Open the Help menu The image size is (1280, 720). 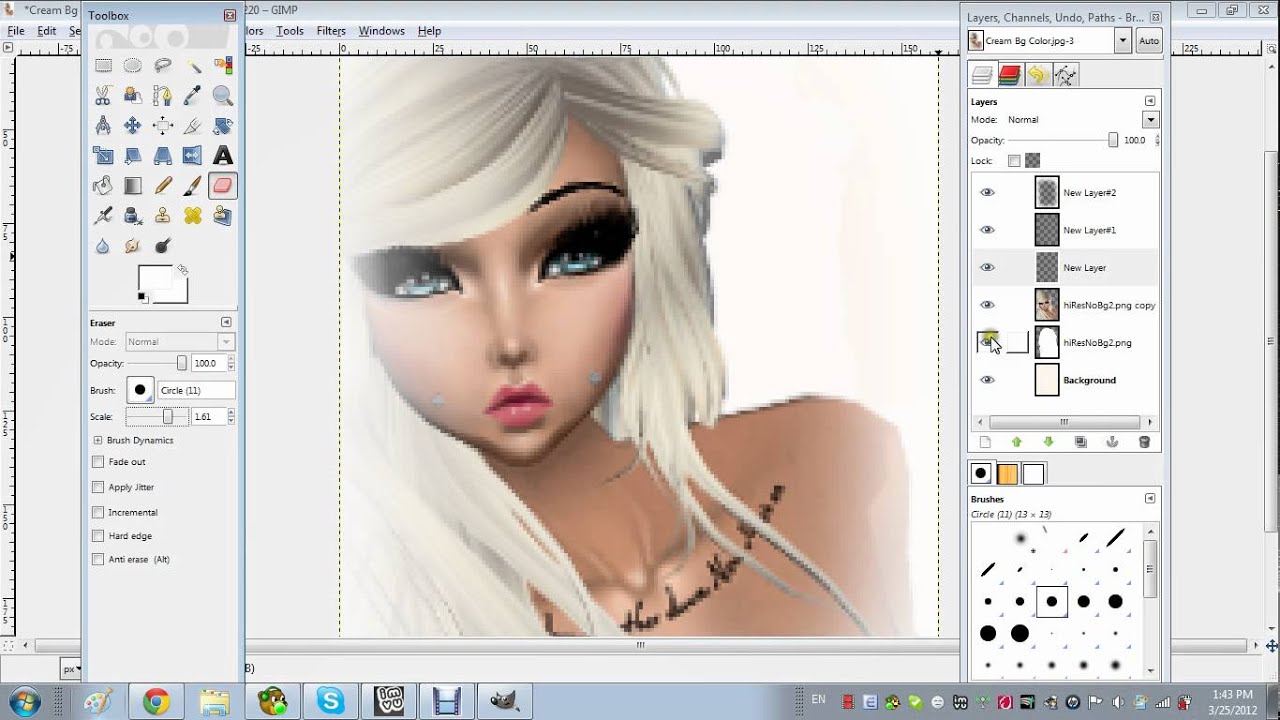pos(429,31)
